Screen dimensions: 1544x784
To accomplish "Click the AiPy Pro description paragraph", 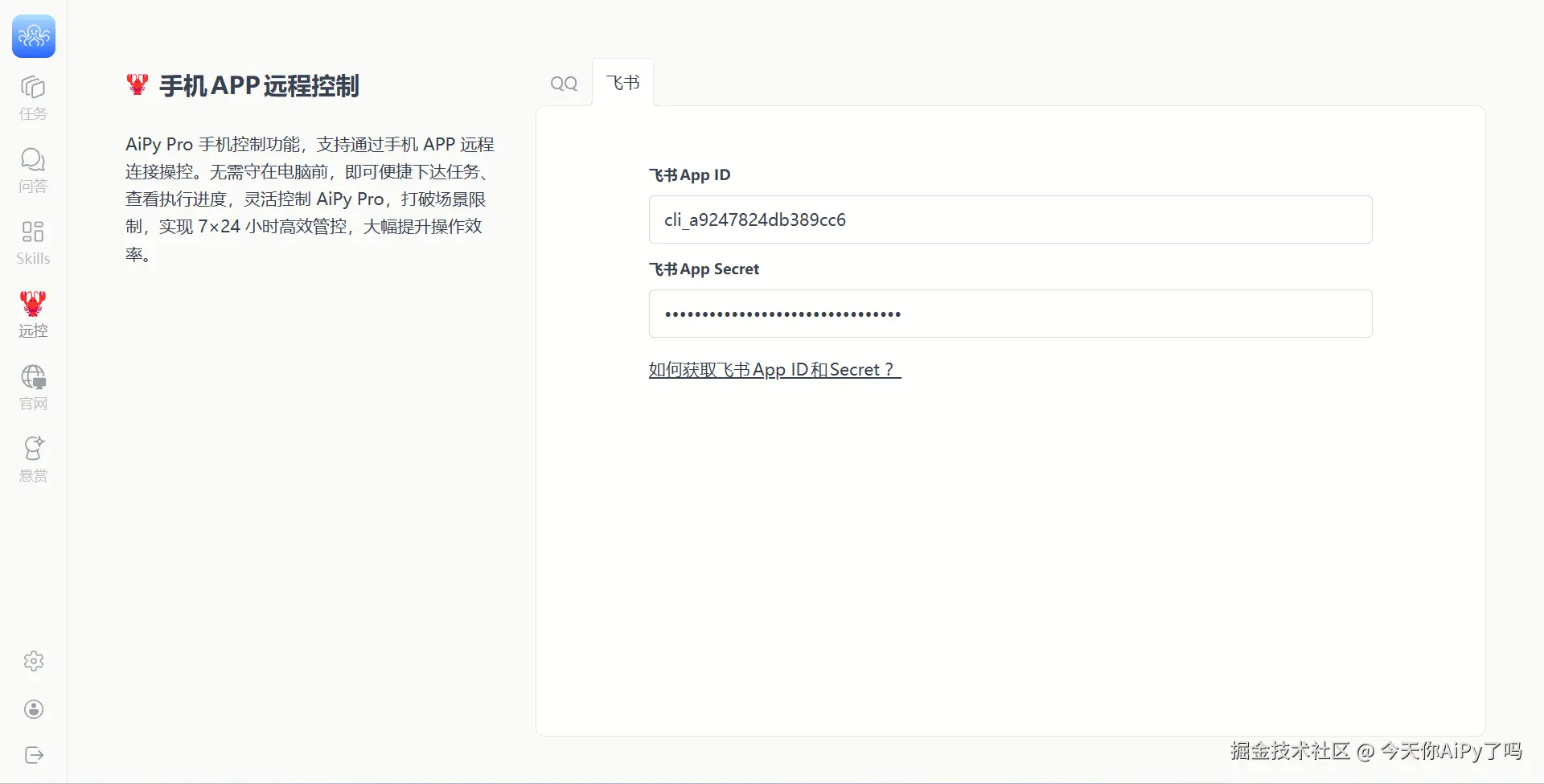I will [x=310, y=199].
